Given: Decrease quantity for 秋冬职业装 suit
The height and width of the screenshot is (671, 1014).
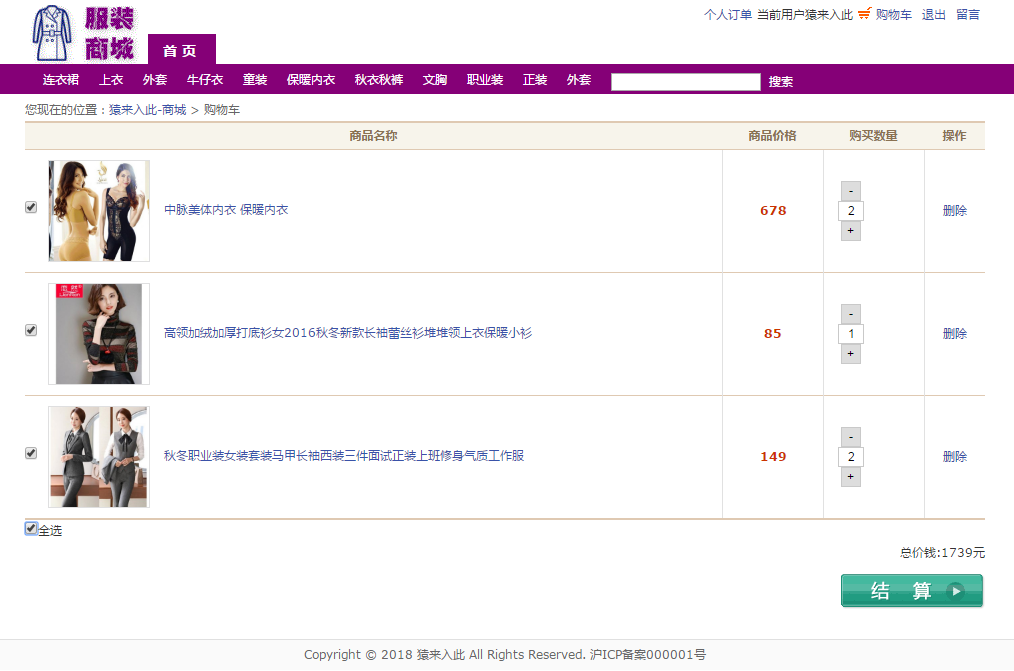Looking at the screenshot, I should click(x=850, y=436).
